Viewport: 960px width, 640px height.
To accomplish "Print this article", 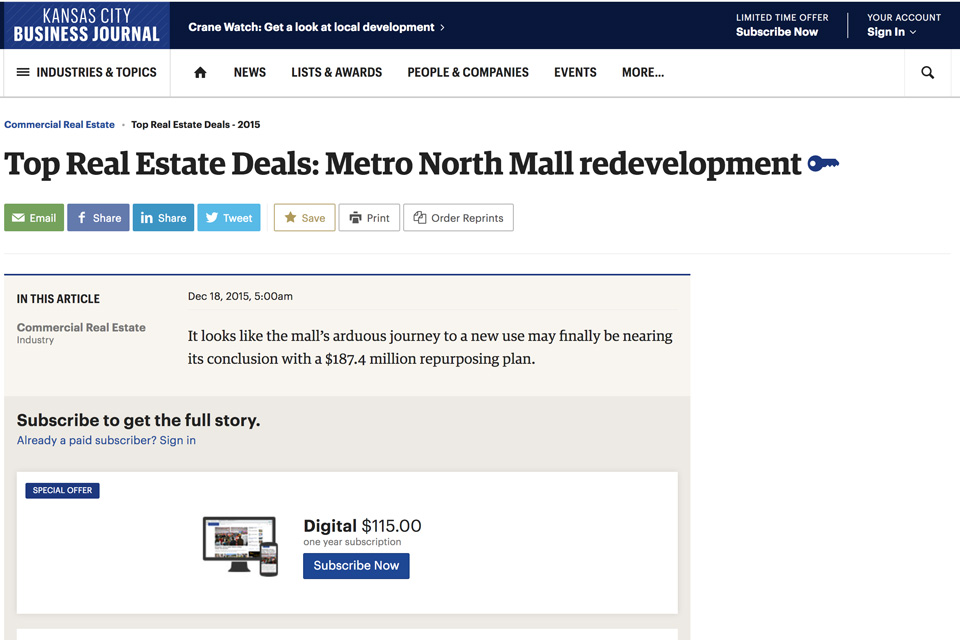I will point(369,217).
